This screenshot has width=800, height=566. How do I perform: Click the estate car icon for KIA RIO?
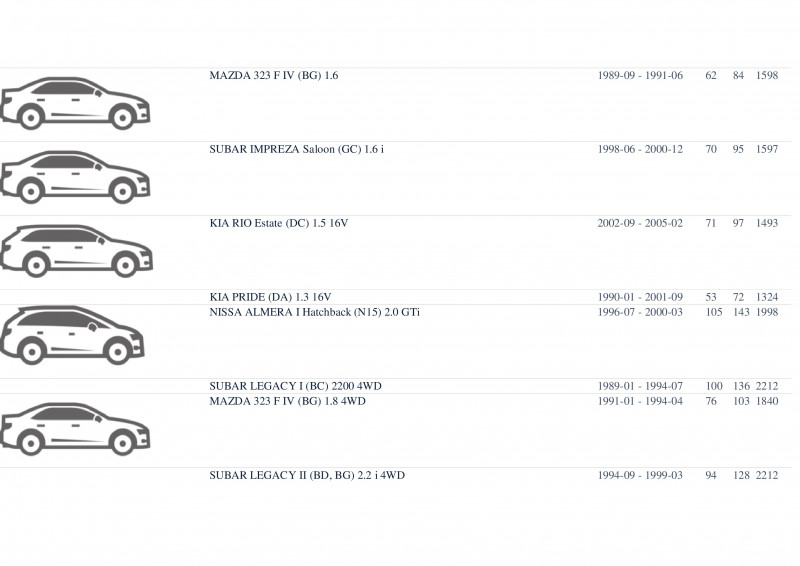pos(77,251)
